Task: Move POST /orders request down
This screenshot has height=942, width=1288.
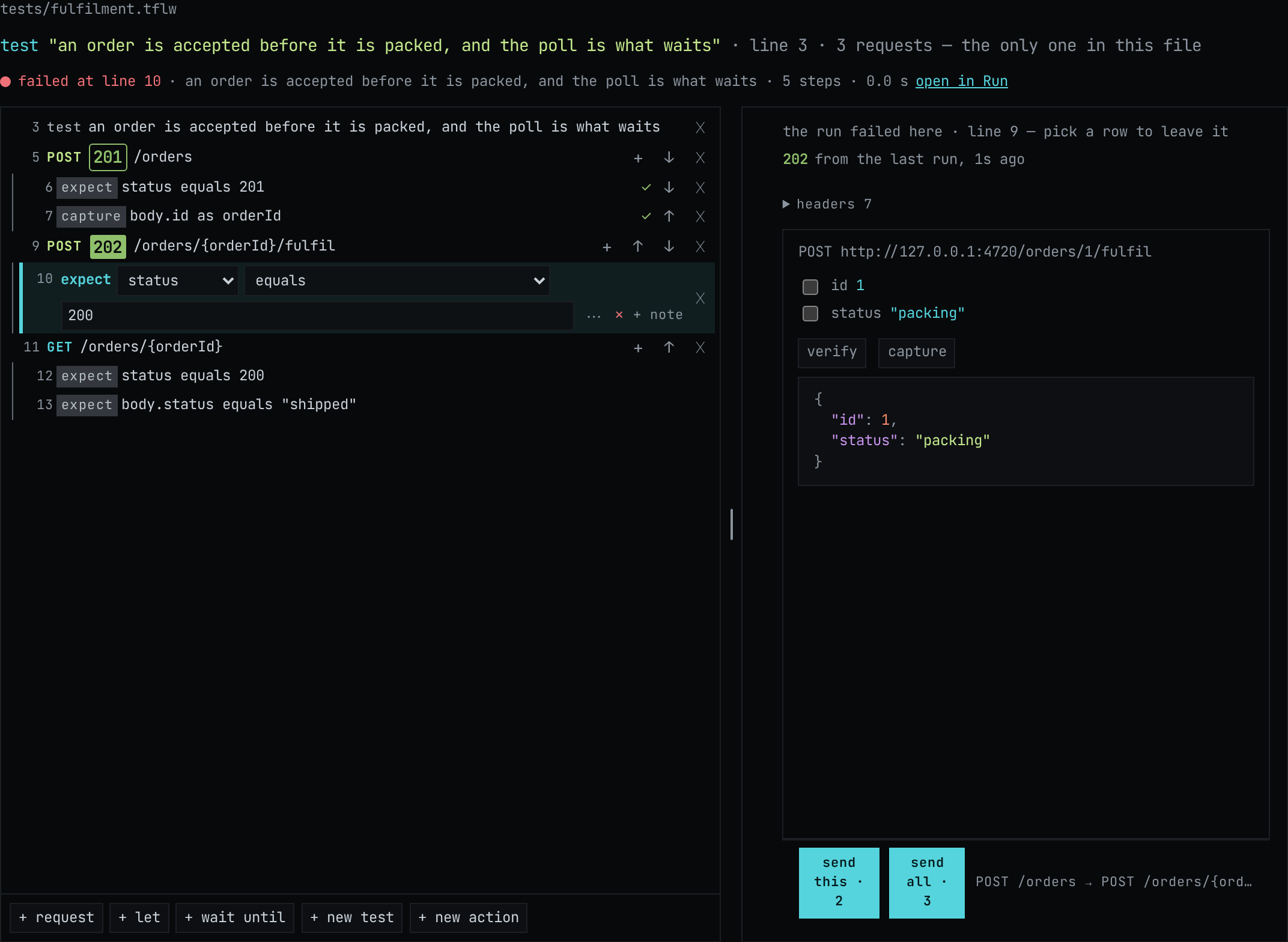Action: tap(669, 158)
